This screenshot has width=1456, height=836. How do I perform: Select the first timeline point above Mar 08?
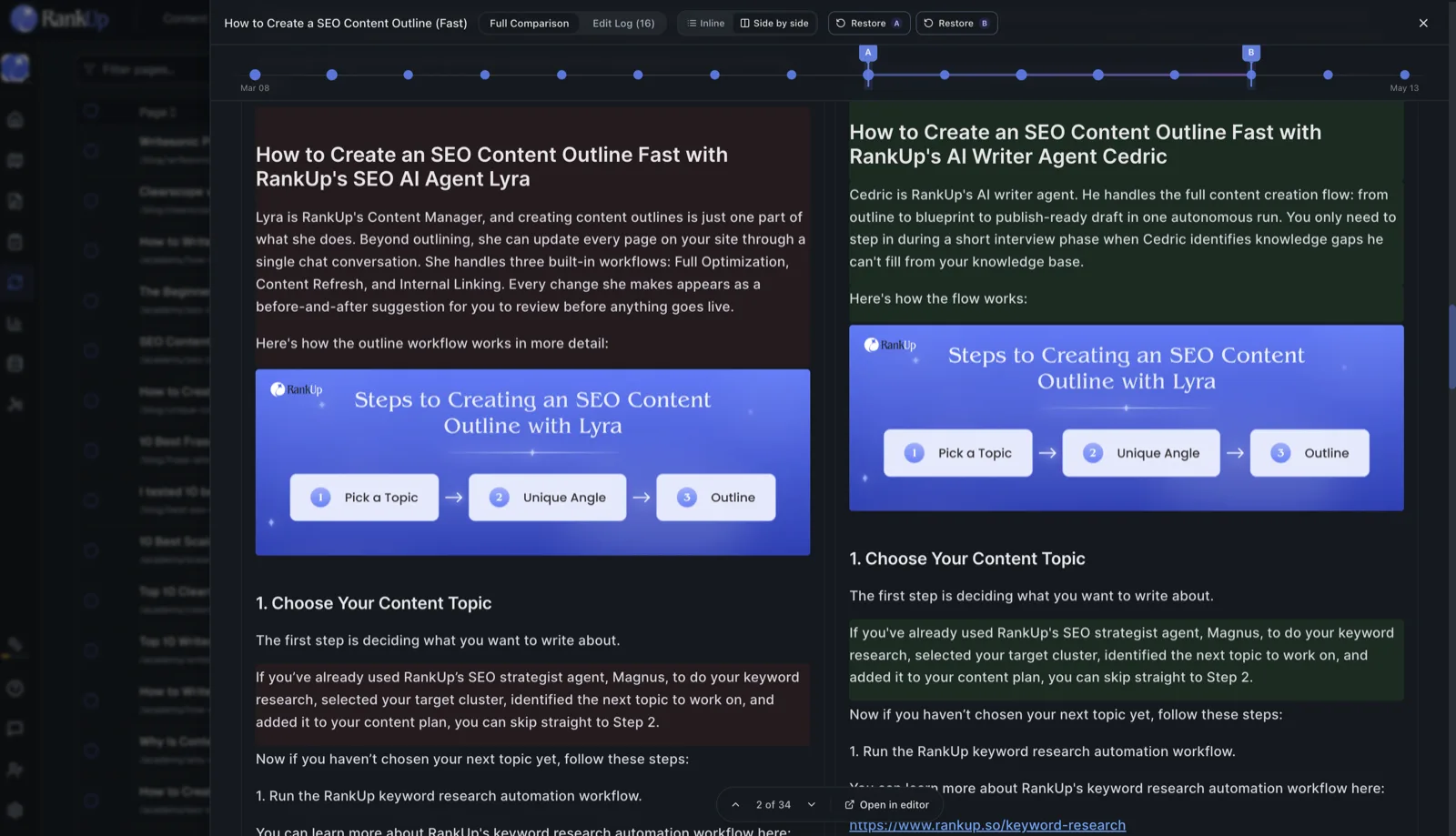pos(255,75)
